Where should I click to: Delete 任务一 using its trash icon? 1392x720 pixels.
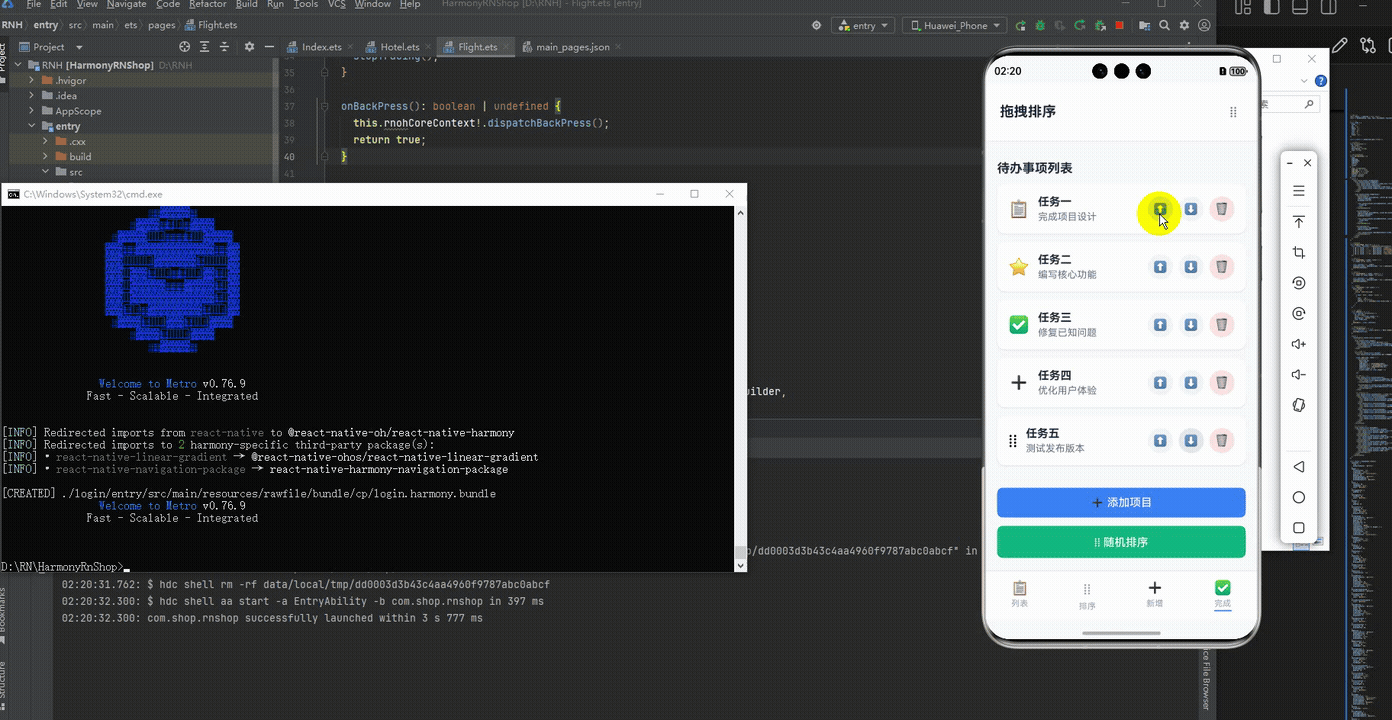point(1221,209)
